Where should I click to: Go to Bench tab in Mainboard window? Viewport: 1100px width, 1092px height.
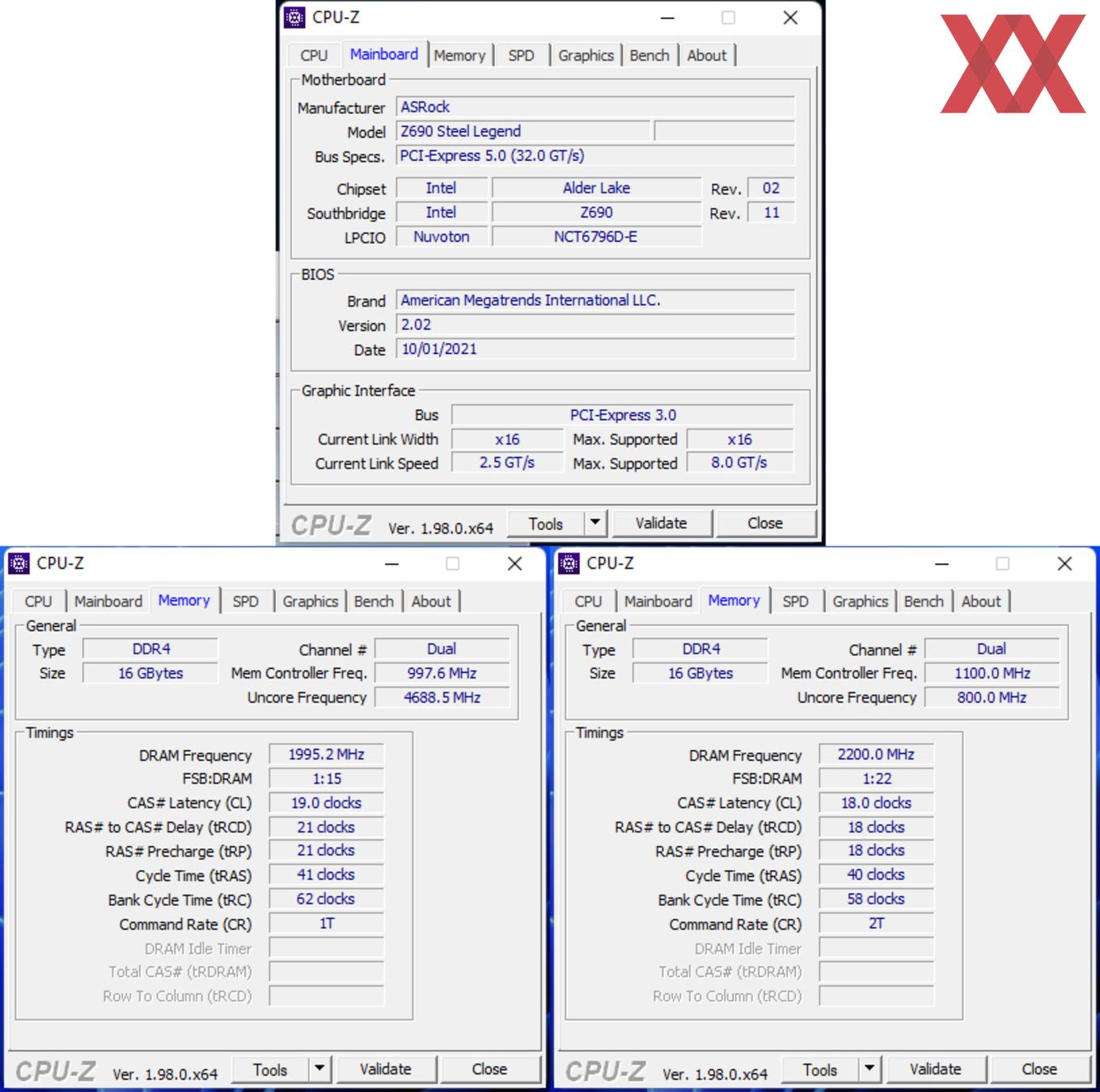pyautogui.click(x=649, y=55)
